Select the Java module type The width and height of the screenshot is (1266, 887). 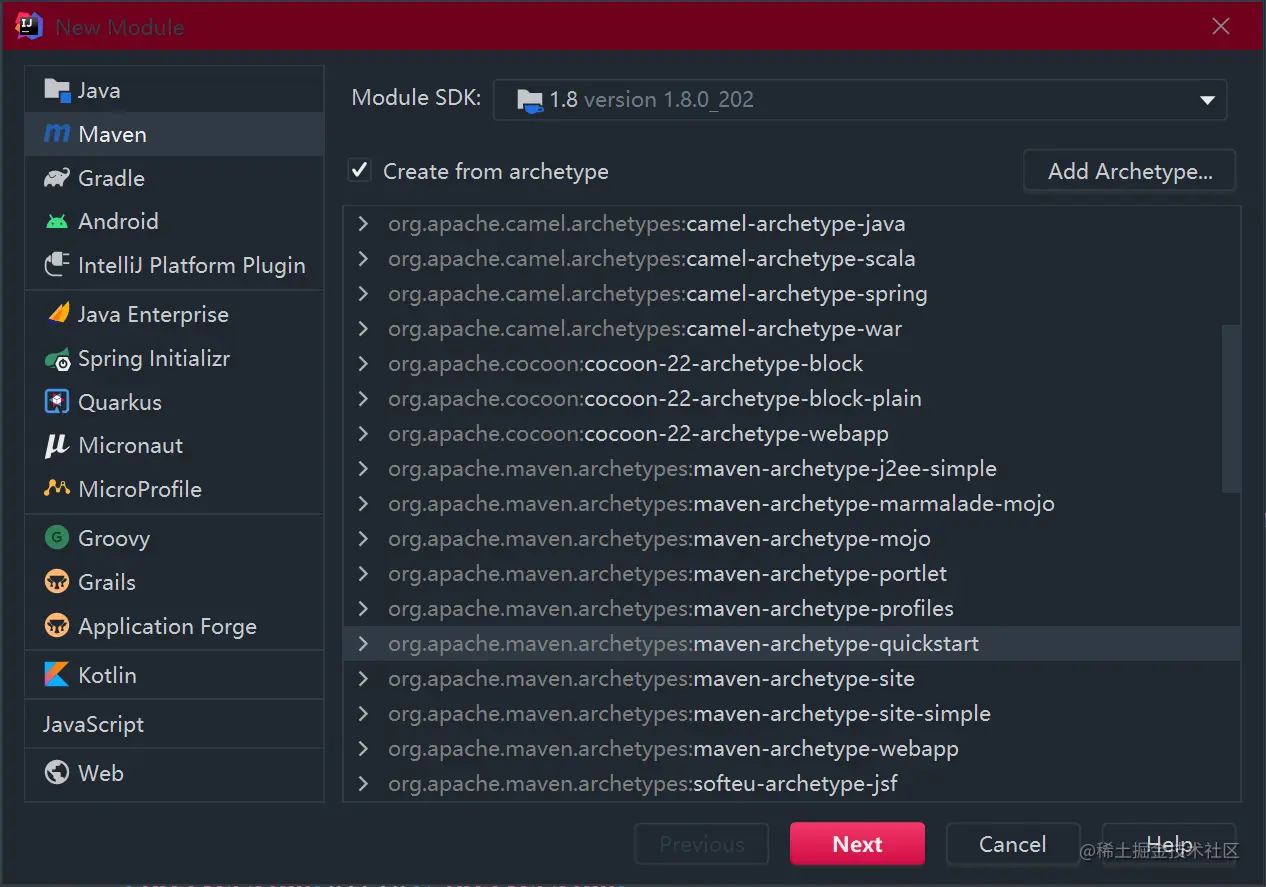point(174,90)
